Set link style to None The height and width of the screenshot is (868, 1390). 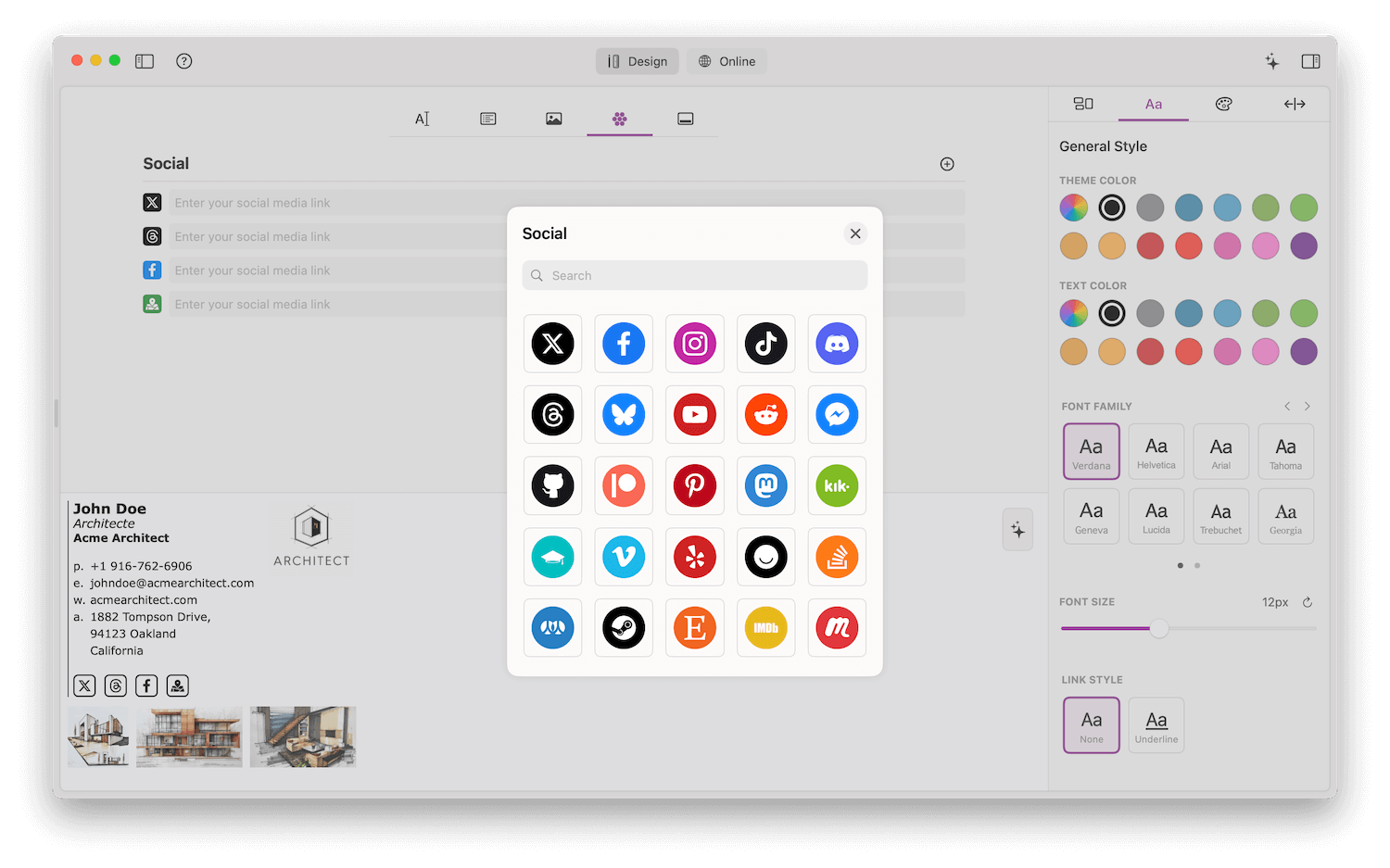(x=1092, y=725)
